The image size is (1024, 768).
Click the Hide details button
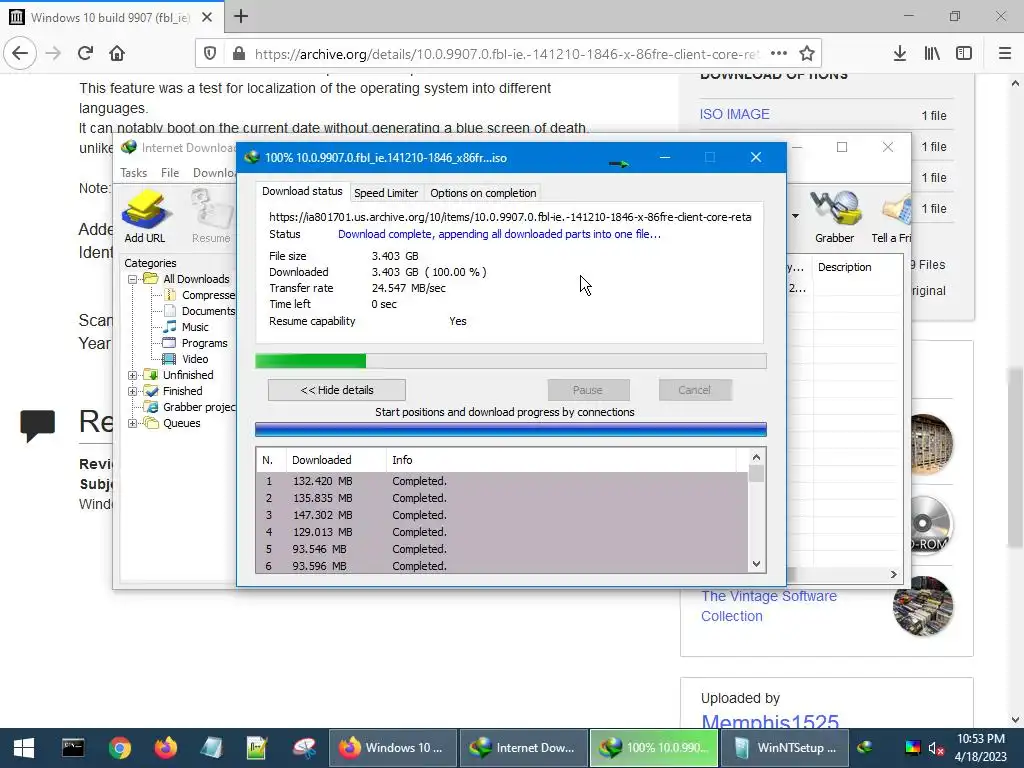coord(337,390)
